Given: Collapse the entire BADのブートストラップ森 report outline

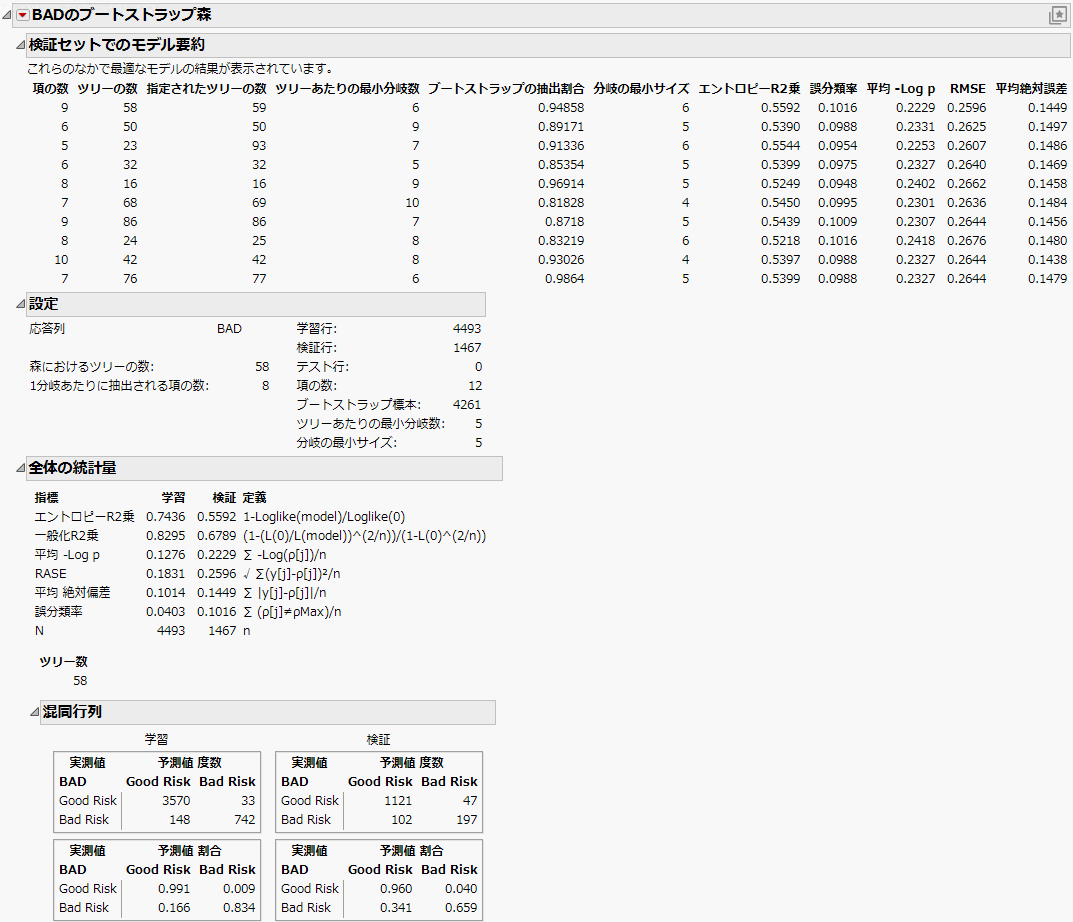Looking at the screenshot, I should tap(4, 16).
